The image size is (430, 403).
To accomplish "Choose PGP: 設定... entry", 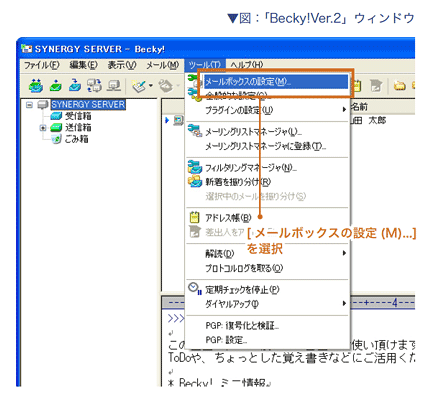I will [x=268, y=340].
